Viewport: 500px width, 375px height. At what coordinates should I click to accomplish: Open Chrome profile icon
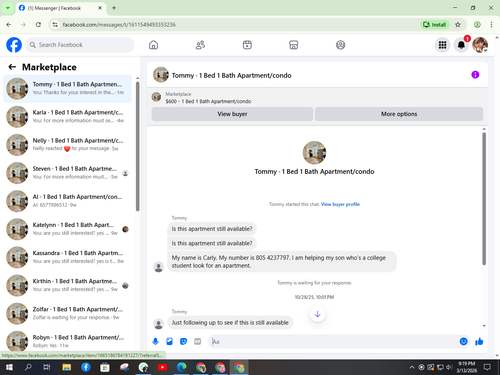tap(477, 25)
